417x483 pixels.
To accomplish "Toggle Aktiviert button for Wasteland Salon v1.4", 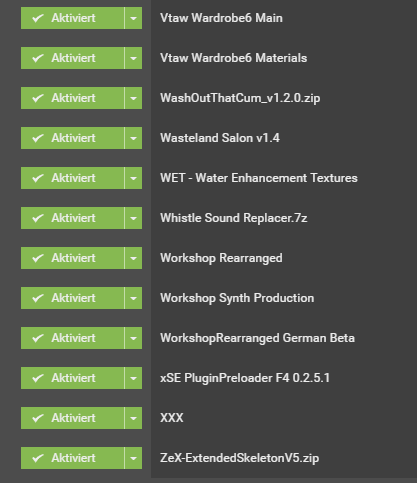I will click(73, 138).
